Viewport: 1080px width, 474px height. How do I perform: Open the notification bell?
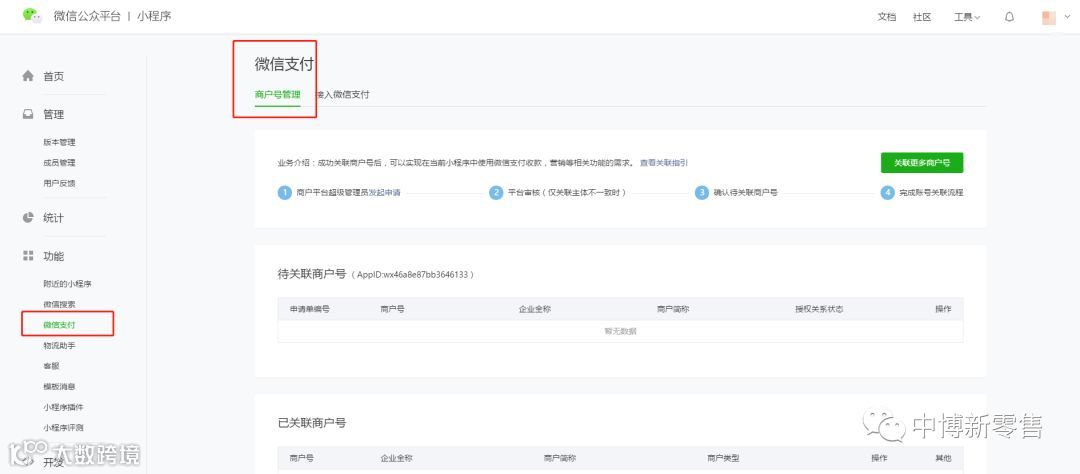point(1010,17)
